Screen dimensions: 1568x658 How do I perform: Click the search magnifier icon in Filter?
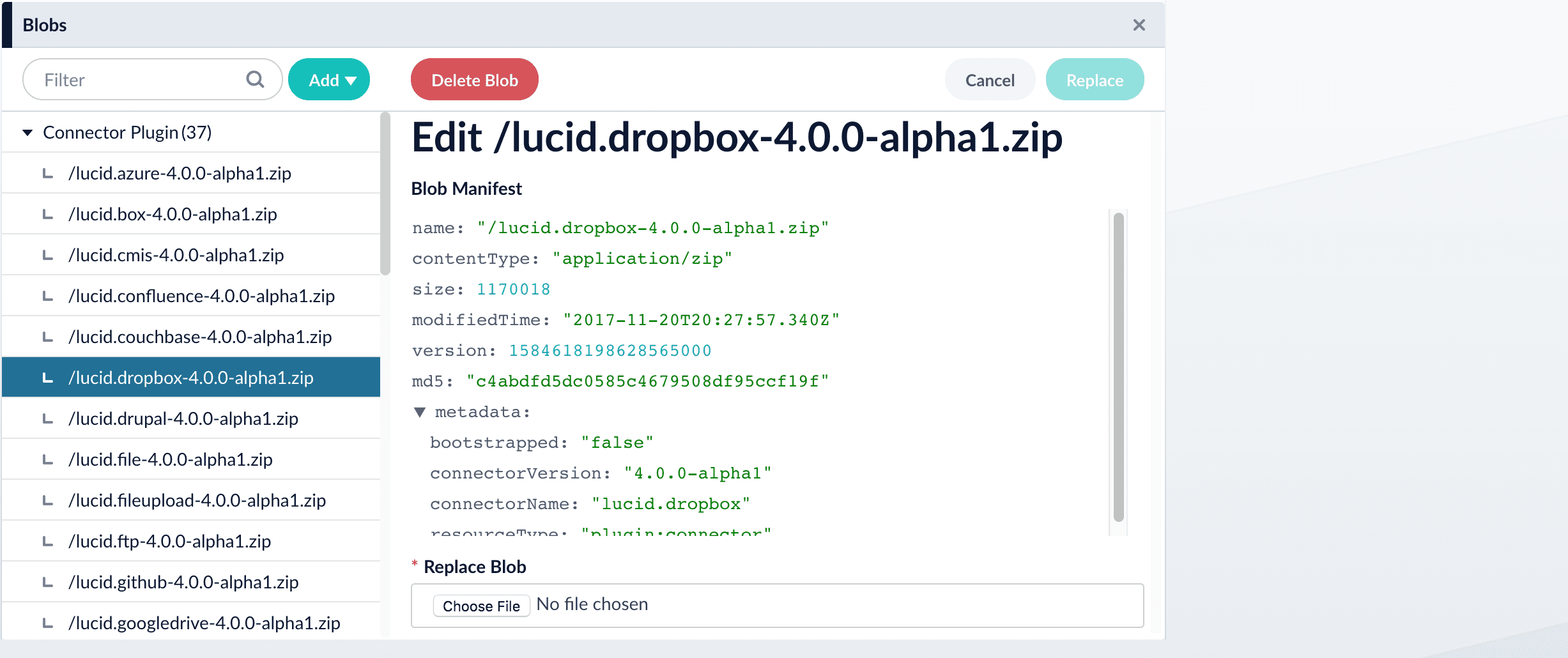click(255, 79)
